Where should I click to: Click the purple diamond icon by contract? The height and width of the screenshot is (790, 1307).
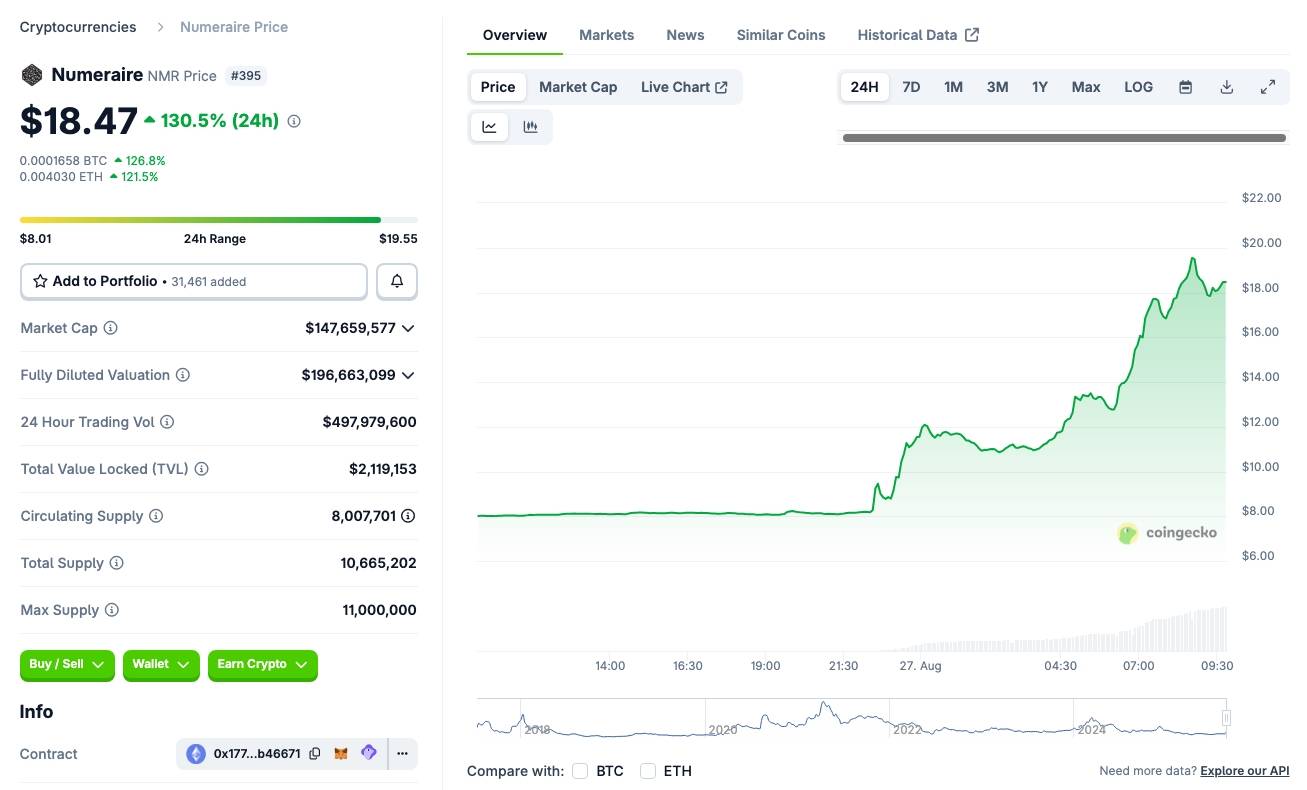click(368, 753)
